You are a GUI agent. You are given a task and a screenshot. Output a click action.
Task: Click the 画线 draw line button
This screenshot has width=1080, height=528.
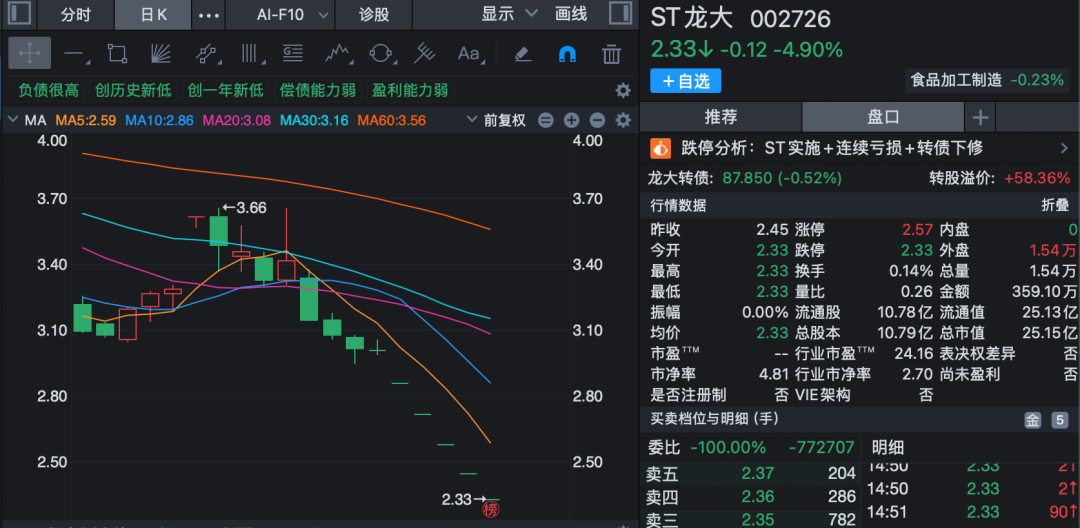pyautogui.click(x=571, y=14)
